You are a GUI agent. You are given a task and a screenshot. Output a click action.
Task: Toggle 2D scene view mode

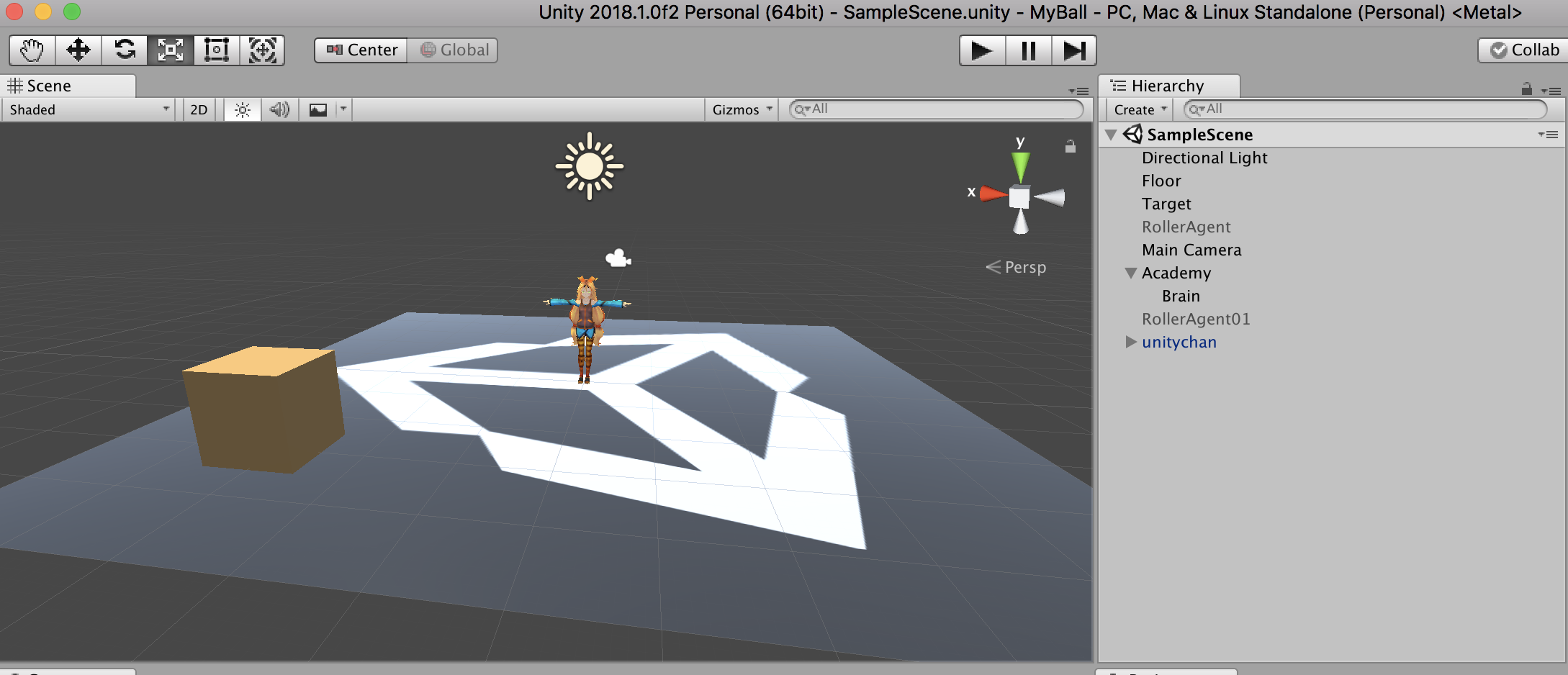pos(199,109)
